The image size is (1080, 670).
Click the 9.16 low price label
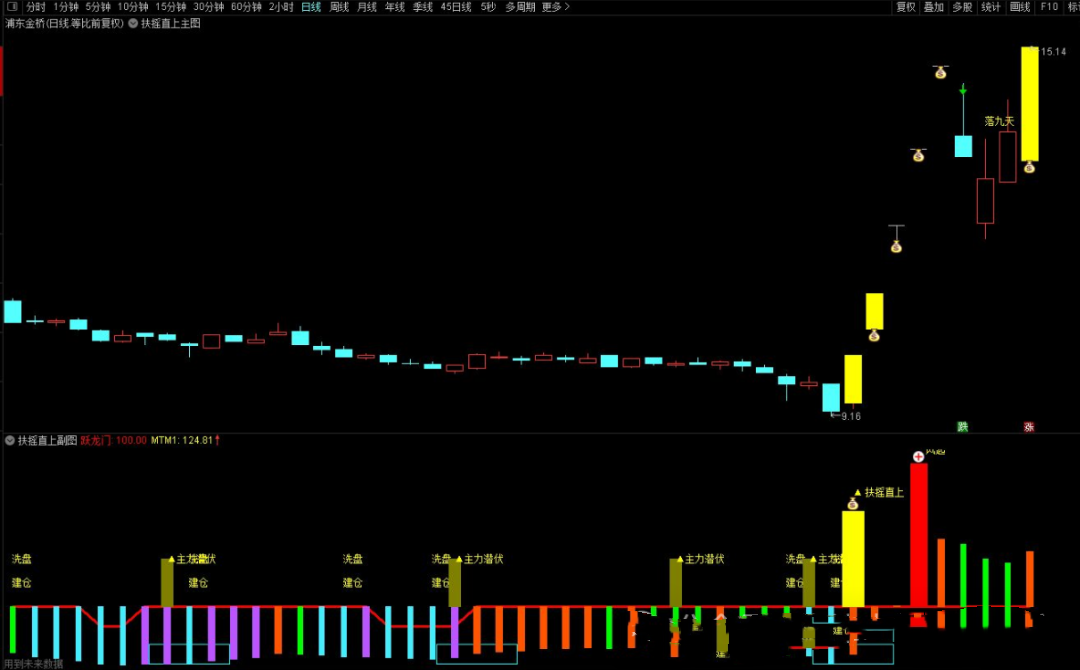click(x=850, y=416)
